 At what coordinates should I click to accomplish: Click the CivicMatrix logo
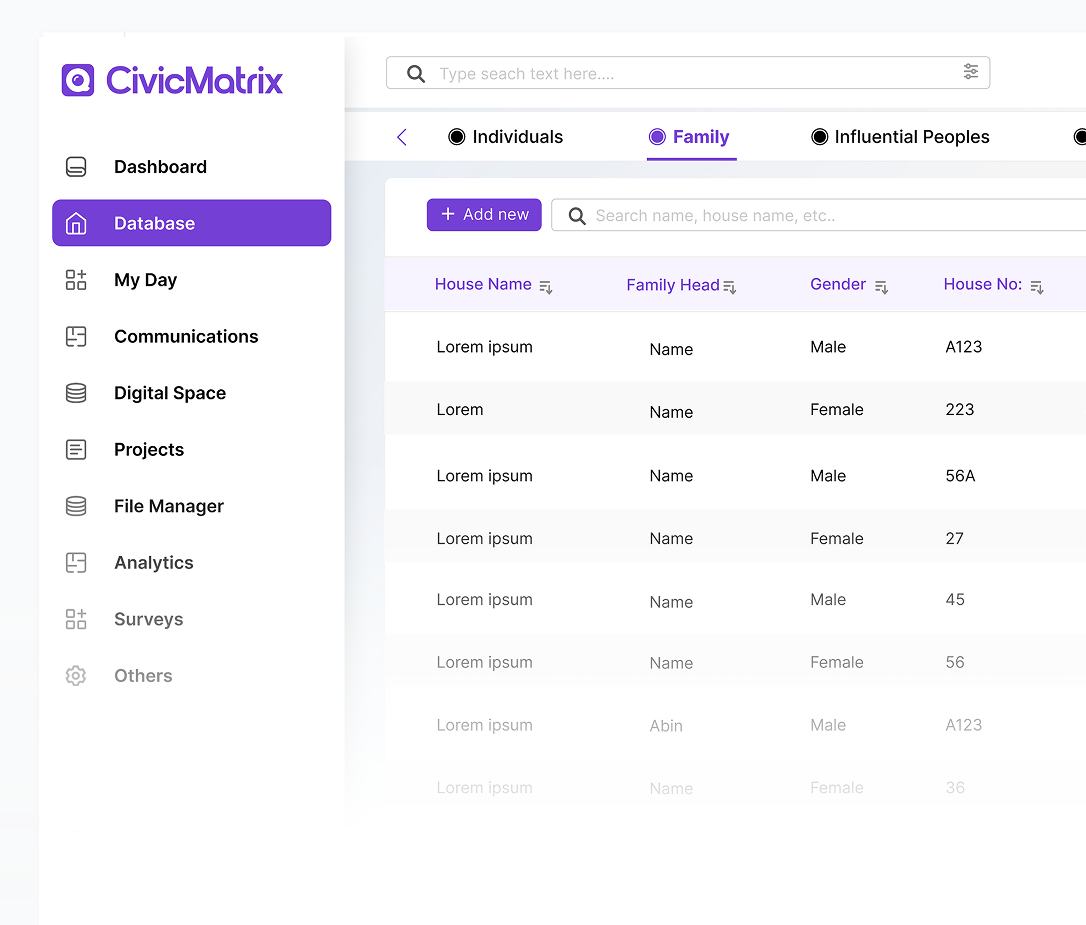tap(171, 79)
